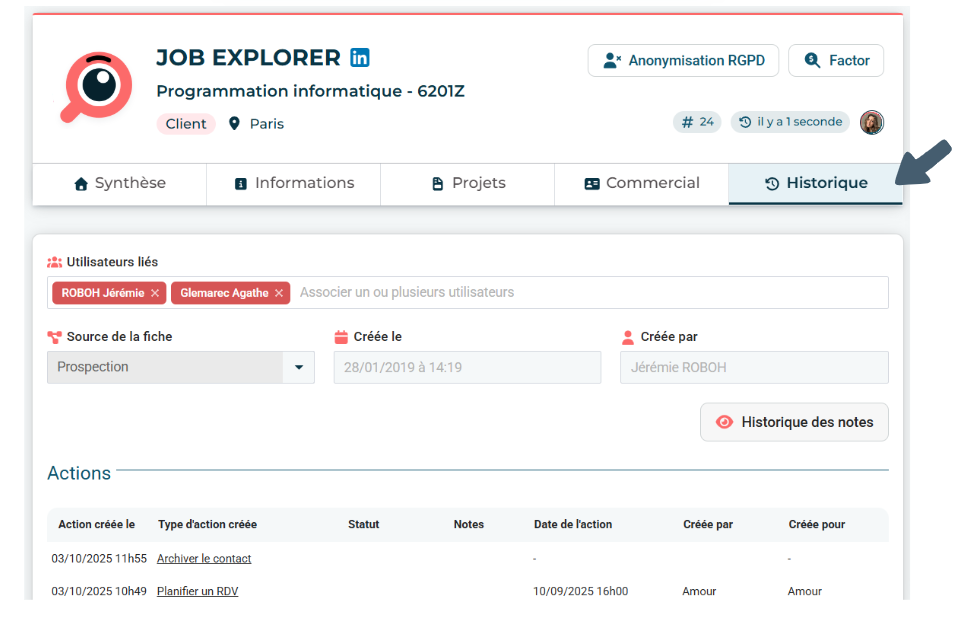Click the Créée le date field
965x628 pixels.
(467, 368)
